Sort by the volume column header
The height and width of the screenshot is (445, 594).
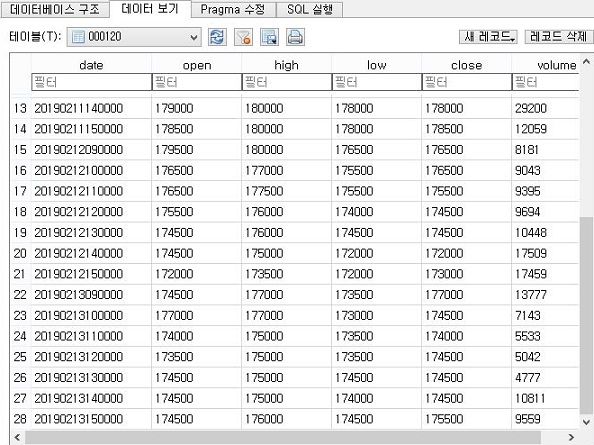click(546, 65)
